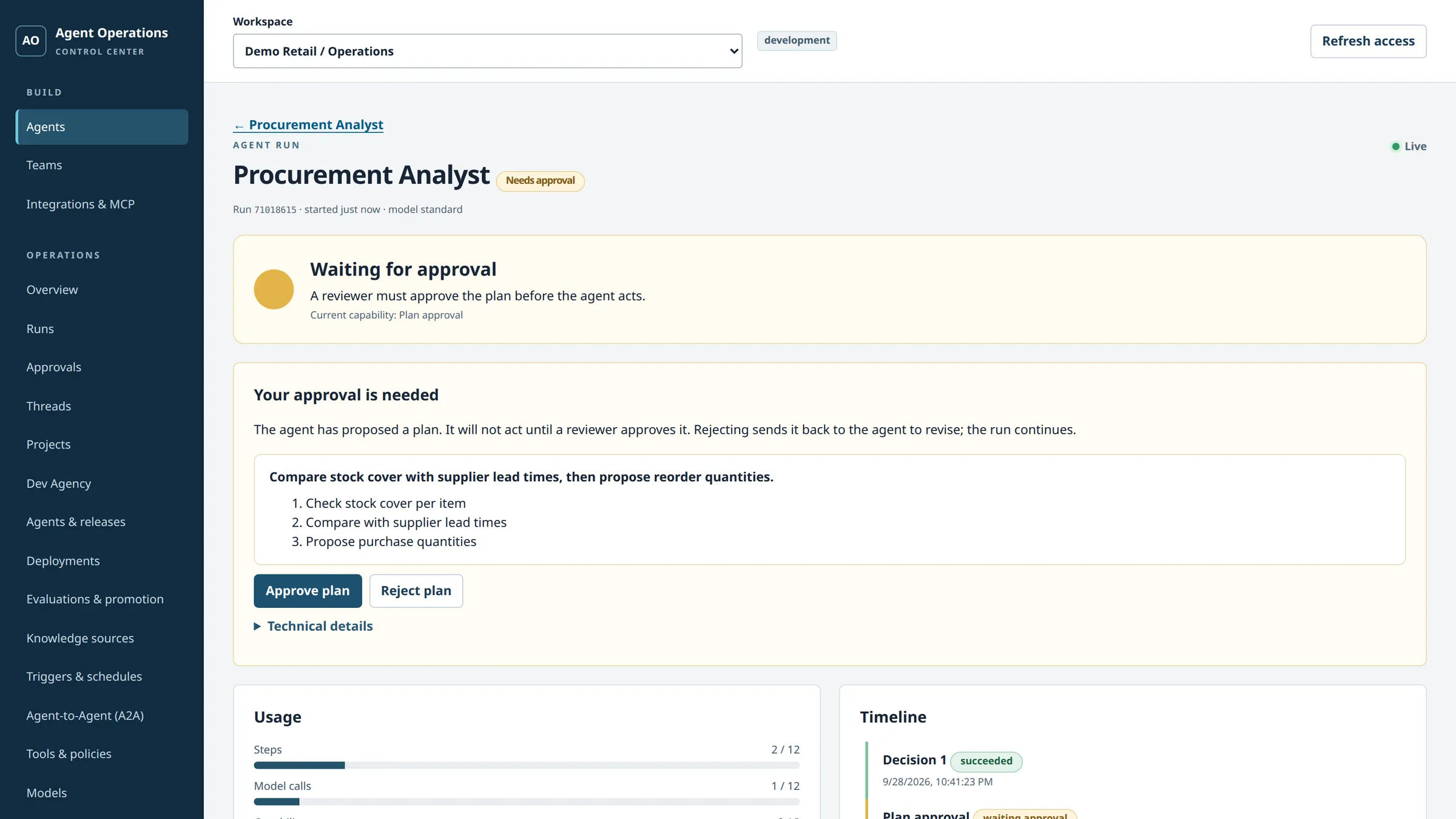Go back via Procurement Analyst link
This screenshot has width=1456, height=819.
(308, 125)
